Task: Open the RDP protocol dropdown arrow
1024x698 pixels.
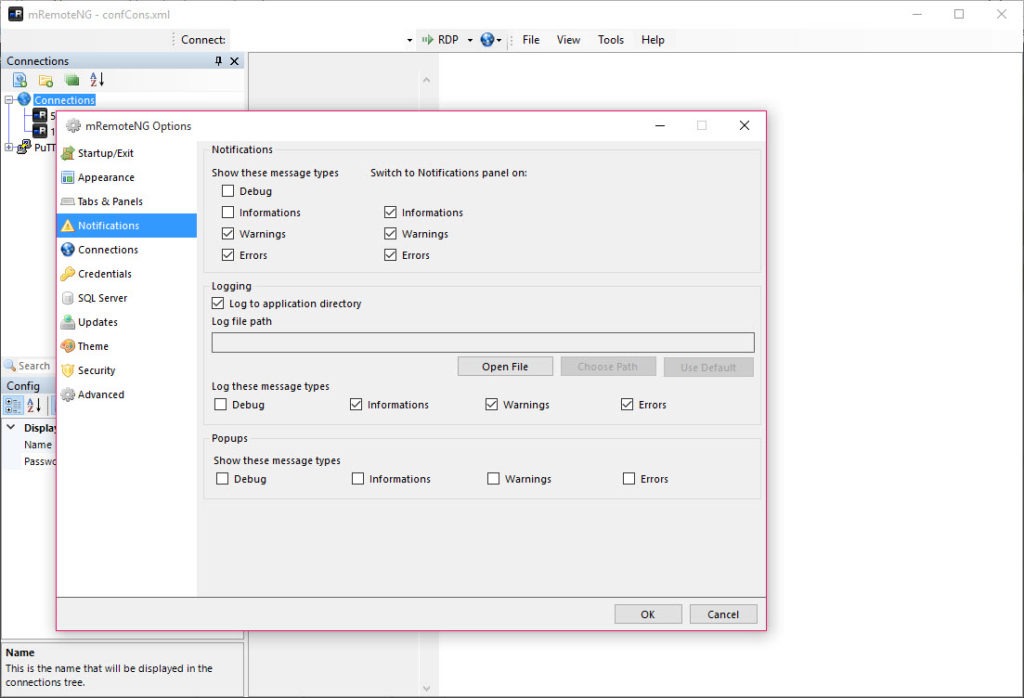Action: [470, 40]
